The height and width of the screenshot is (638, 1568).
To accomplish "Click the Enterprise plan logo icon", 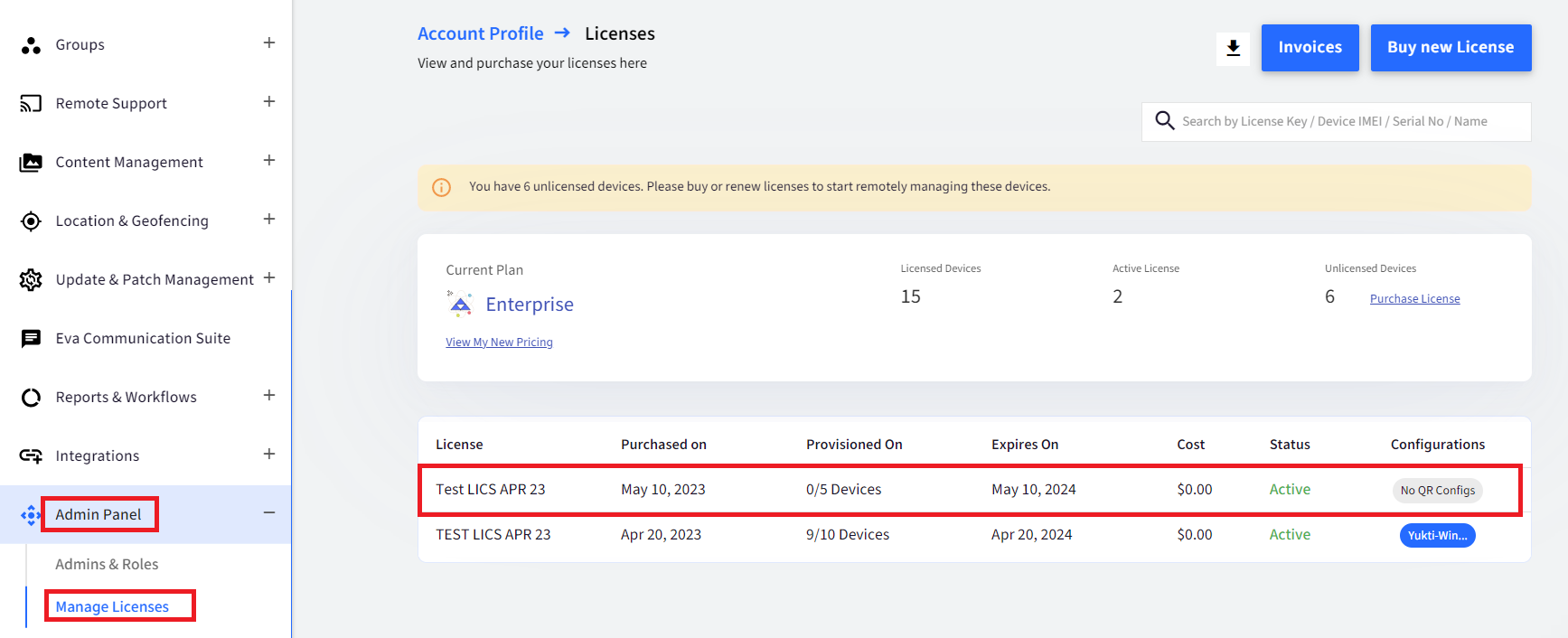I will (x=460, y=304).
